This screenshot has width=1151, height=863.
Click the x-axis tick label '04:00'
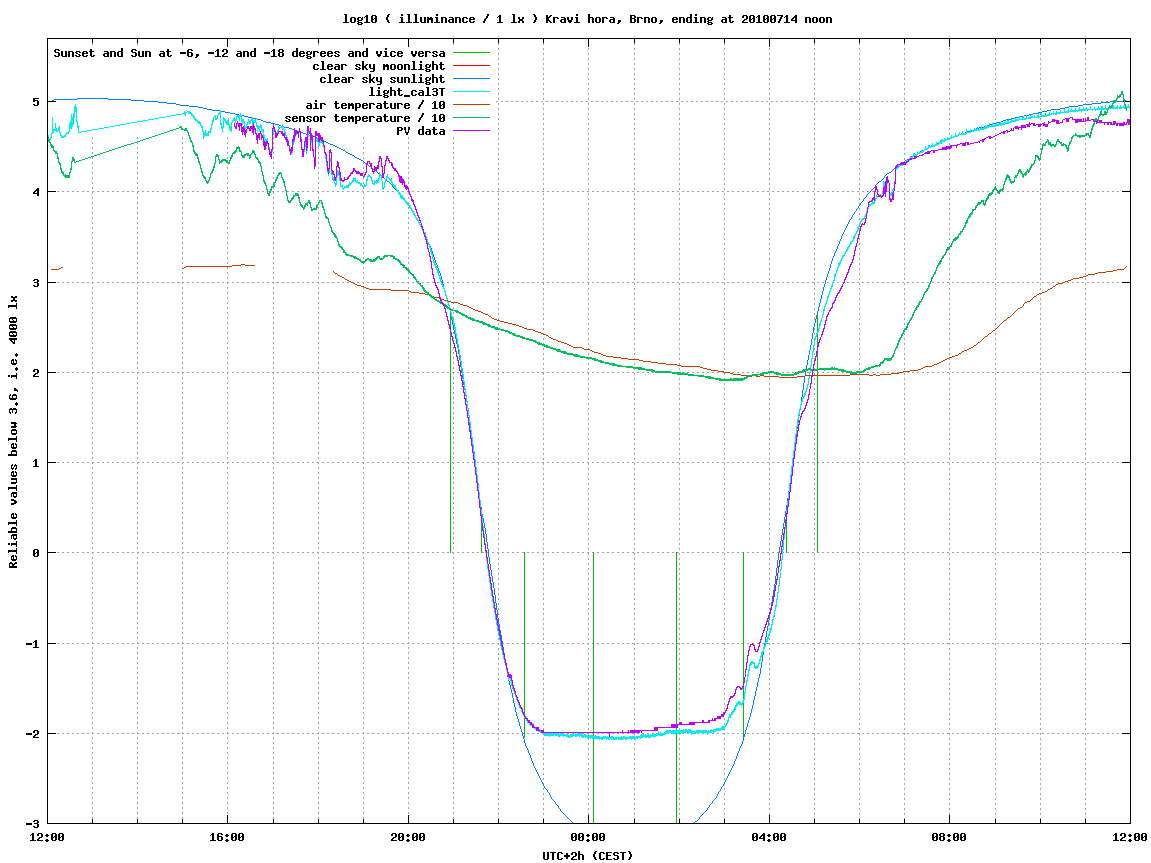pos(769,837)
